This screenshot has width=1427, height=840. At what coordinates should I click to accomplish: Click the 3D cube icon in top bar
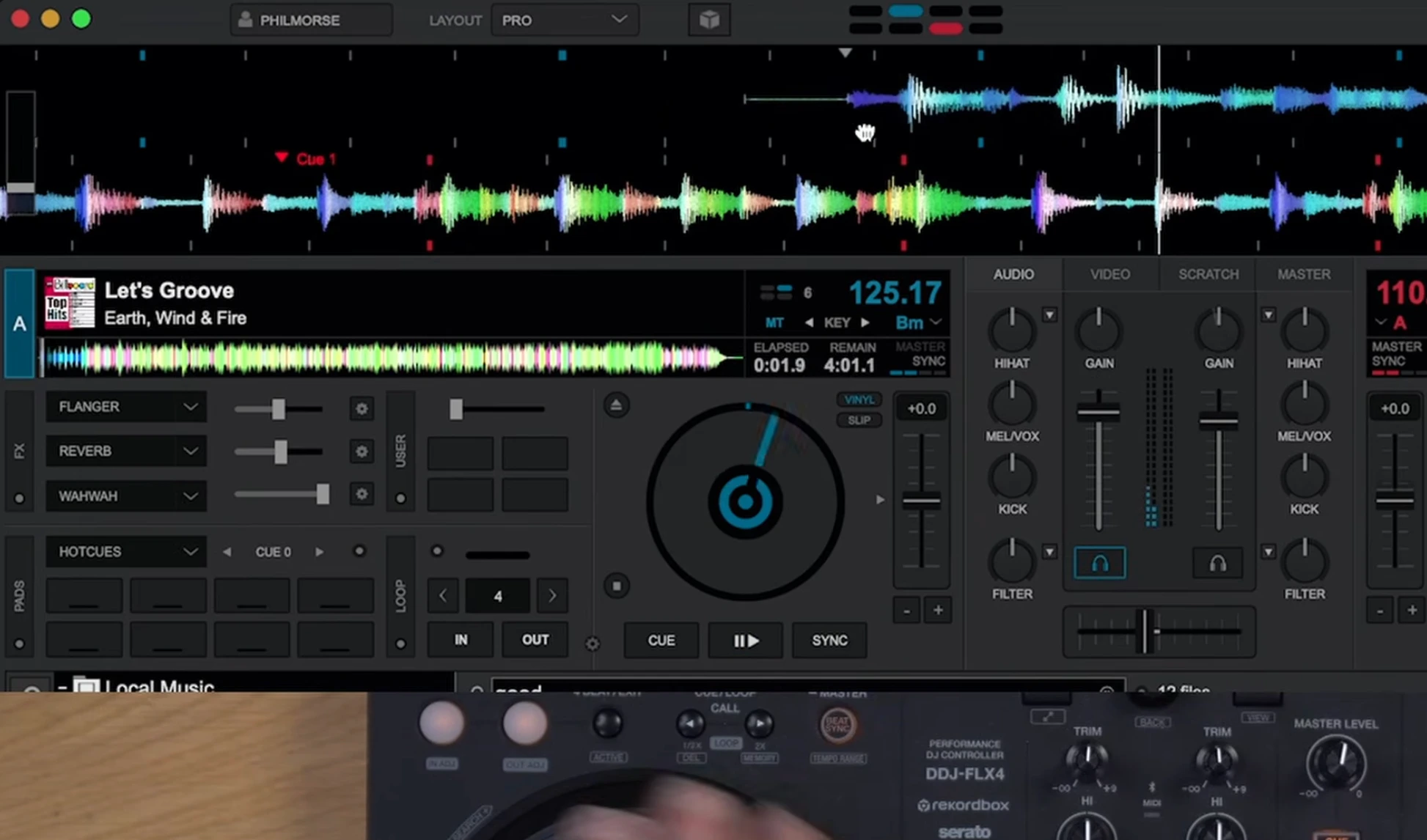709,20
